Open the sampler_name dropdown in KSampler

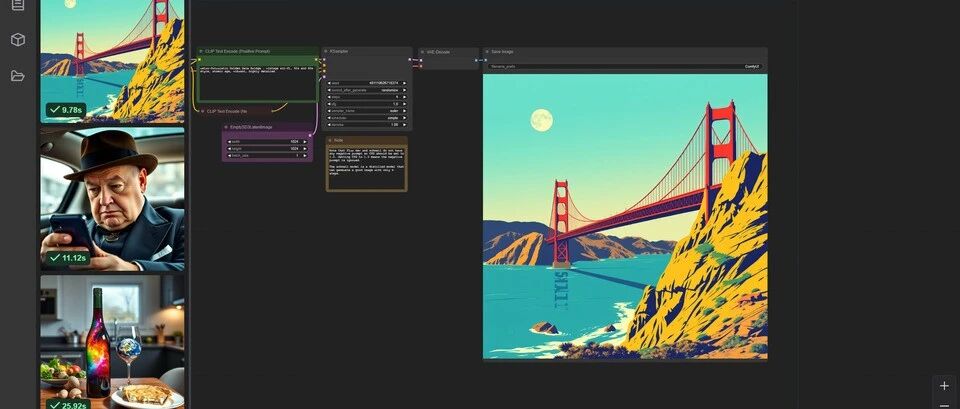[x=367, y=111]
